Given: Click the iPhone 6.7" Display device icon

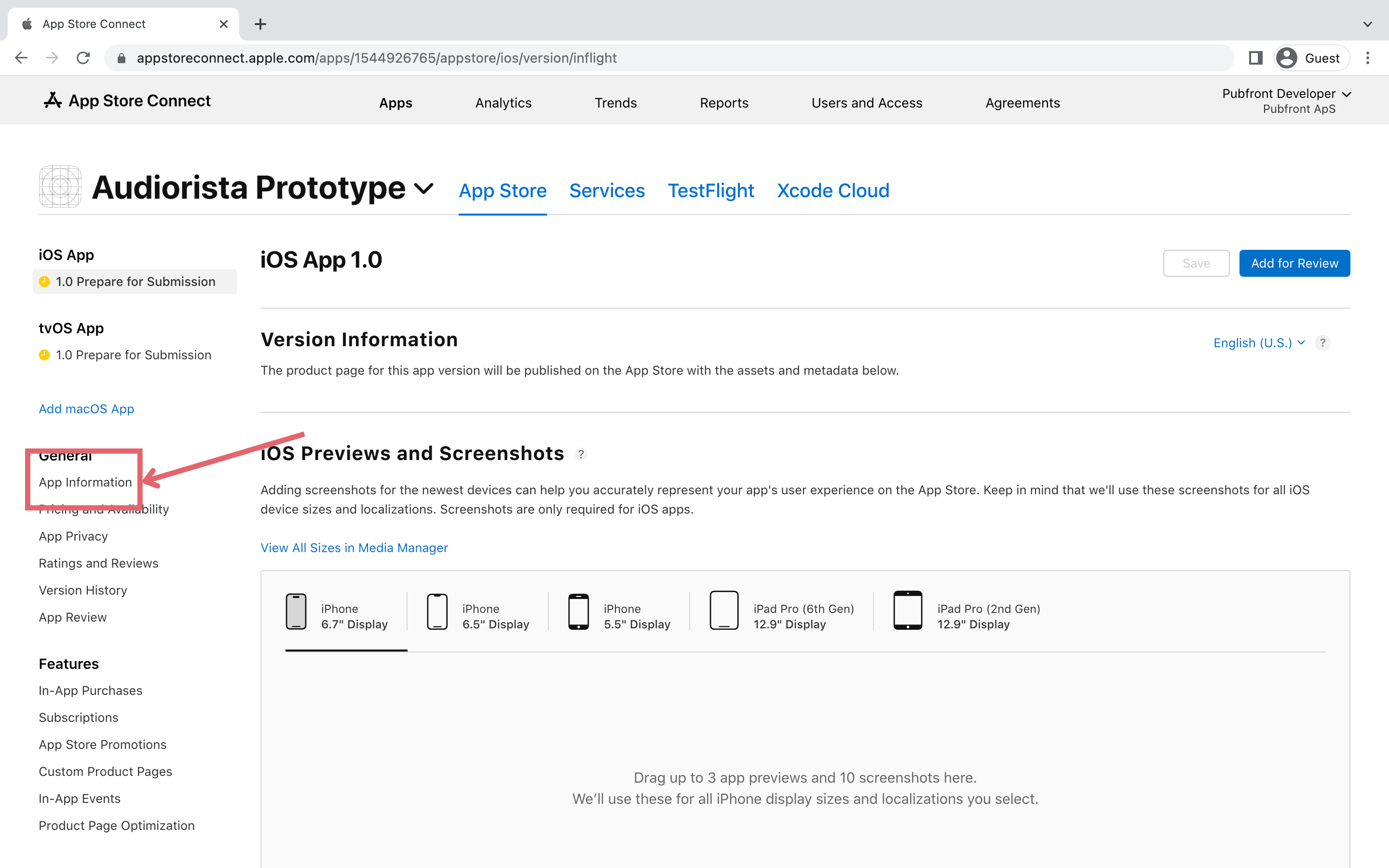Looking at the screenshot, I should point(296,611).
